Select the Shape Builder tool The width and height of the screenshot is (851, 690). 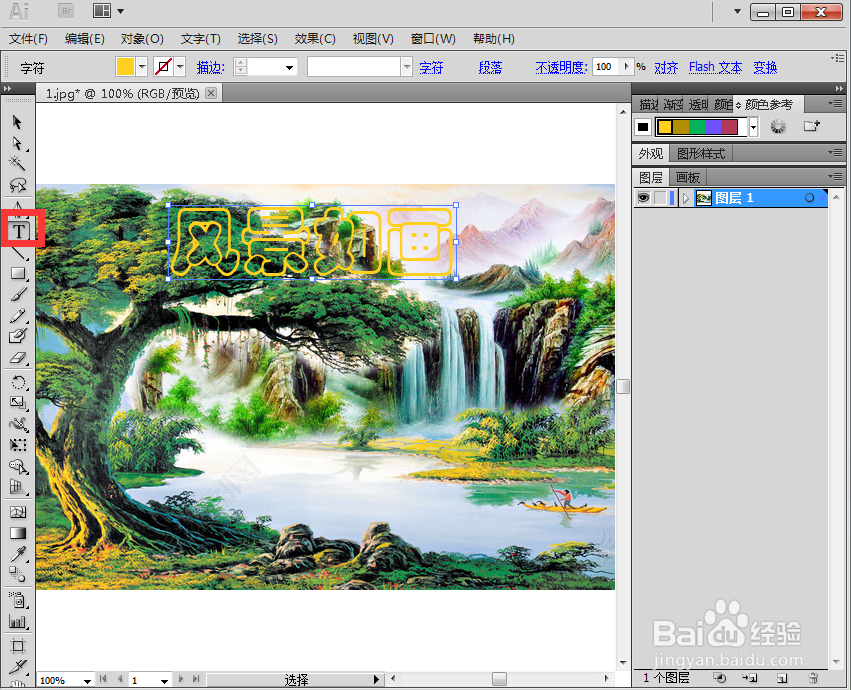pos(18,466)
